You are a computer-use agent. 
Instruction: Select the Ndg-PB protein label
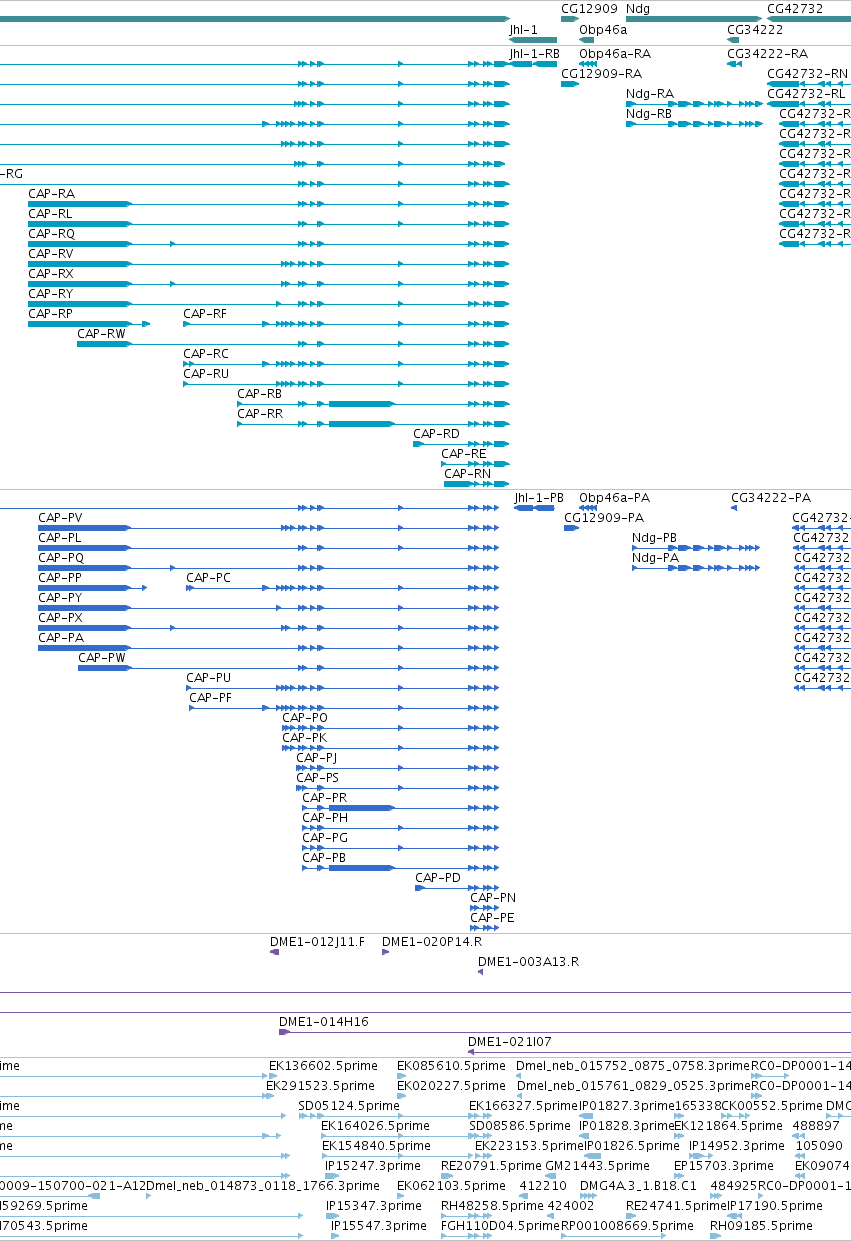(655, 538)
